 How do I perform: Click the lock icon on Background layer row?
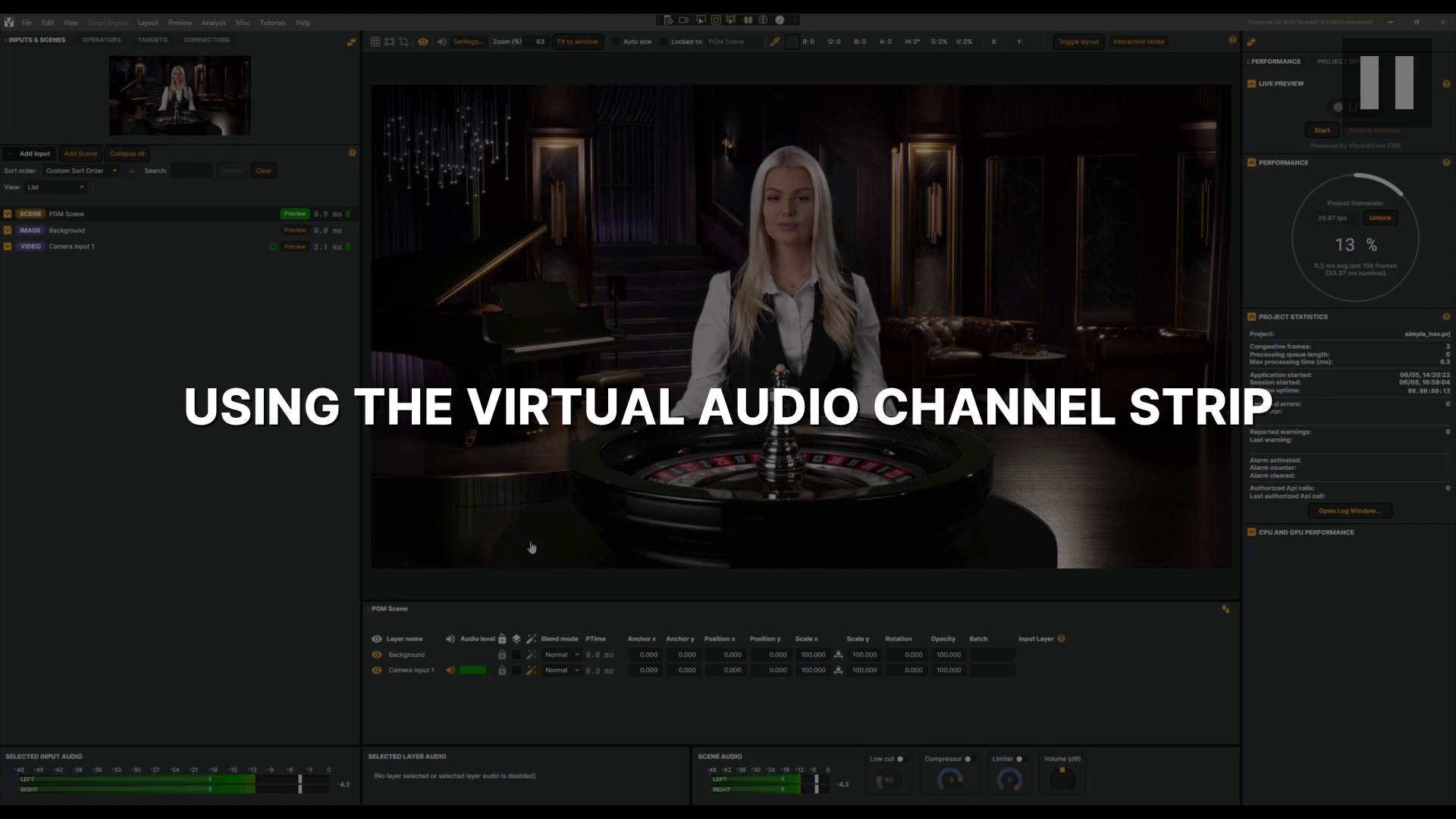(501, 654)
